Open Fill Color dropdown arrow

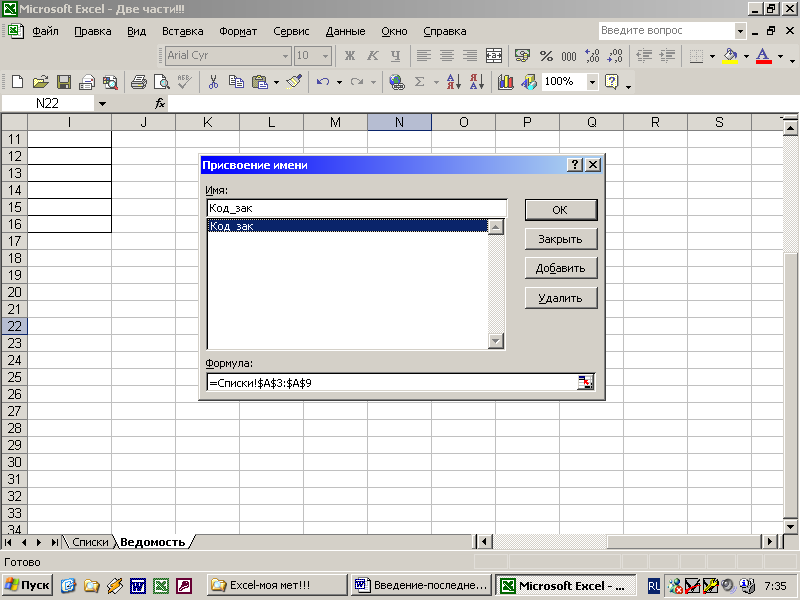[746, 56]
